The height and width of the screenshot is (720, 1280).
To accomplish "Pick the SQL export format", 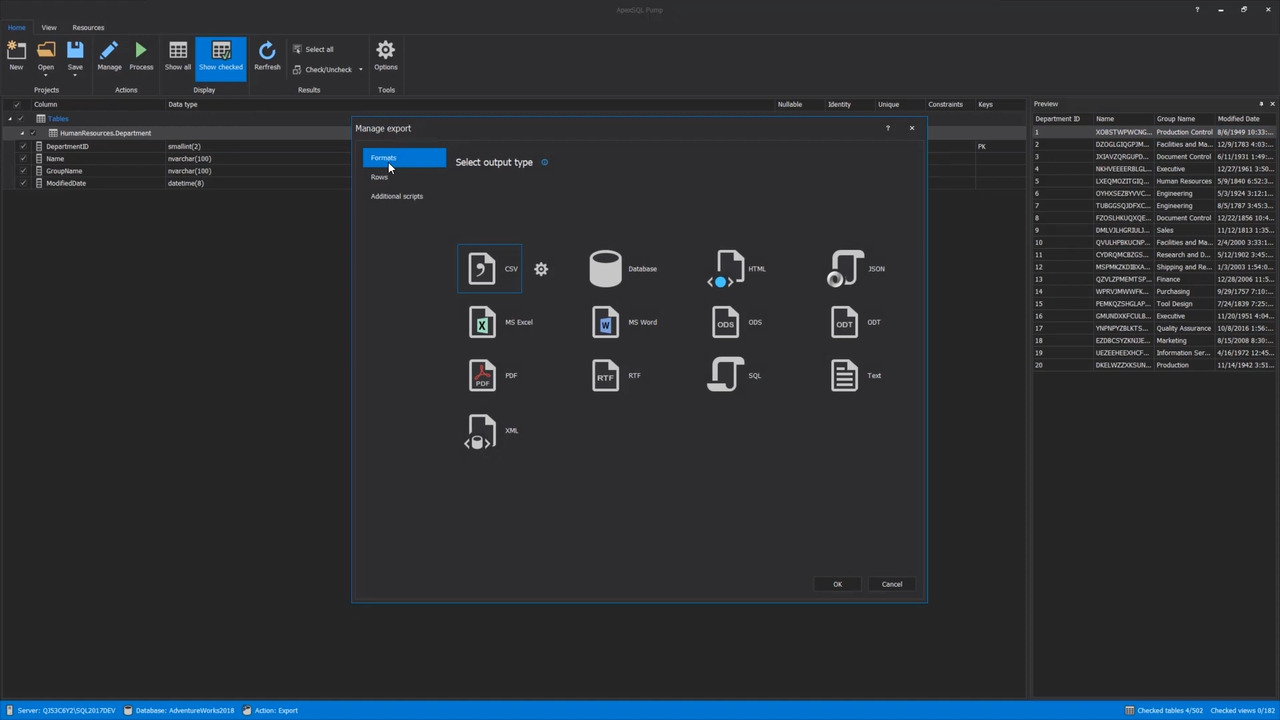I will tap(726, 375).
